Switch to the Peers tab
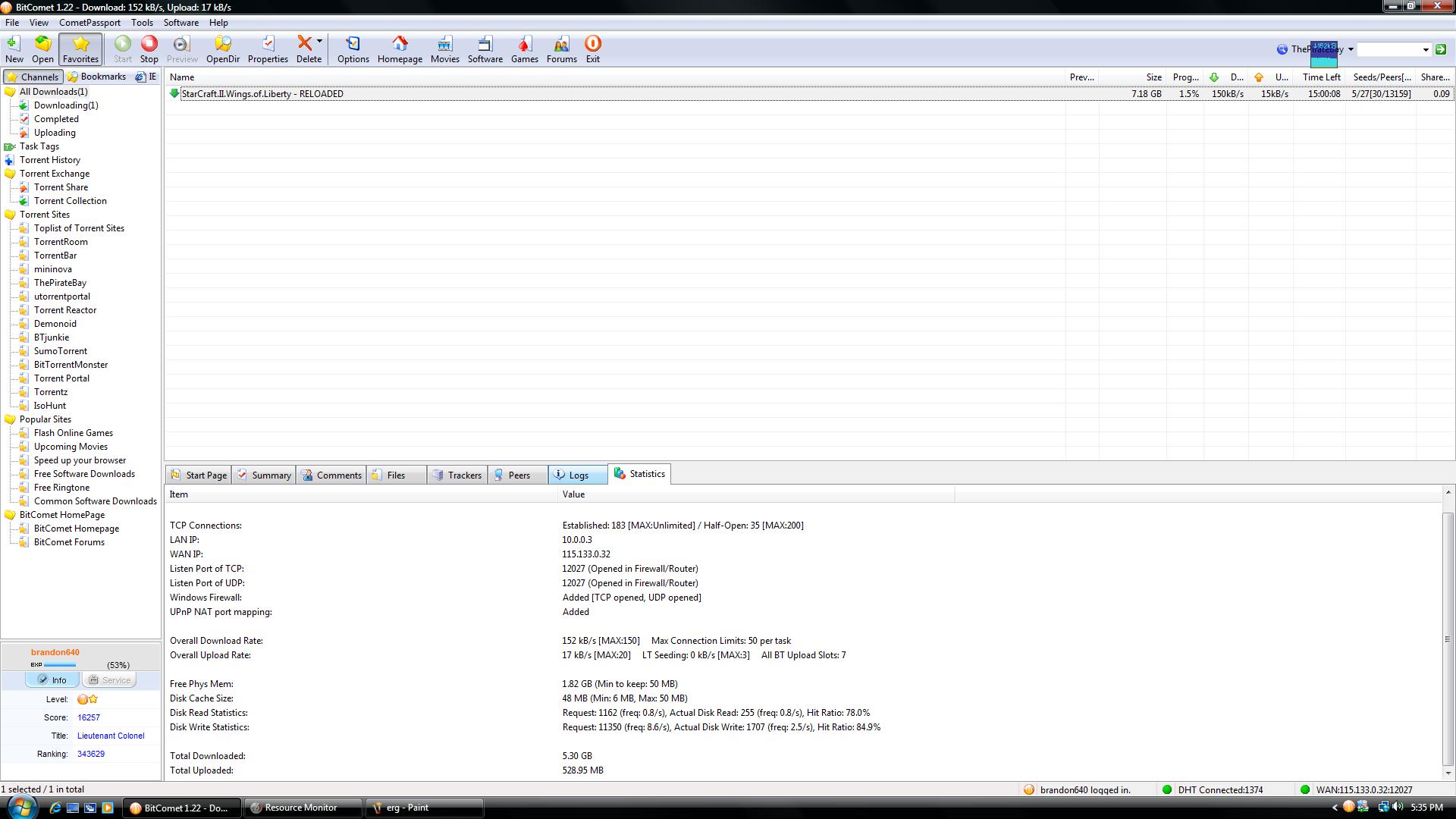 coord(518,475)
